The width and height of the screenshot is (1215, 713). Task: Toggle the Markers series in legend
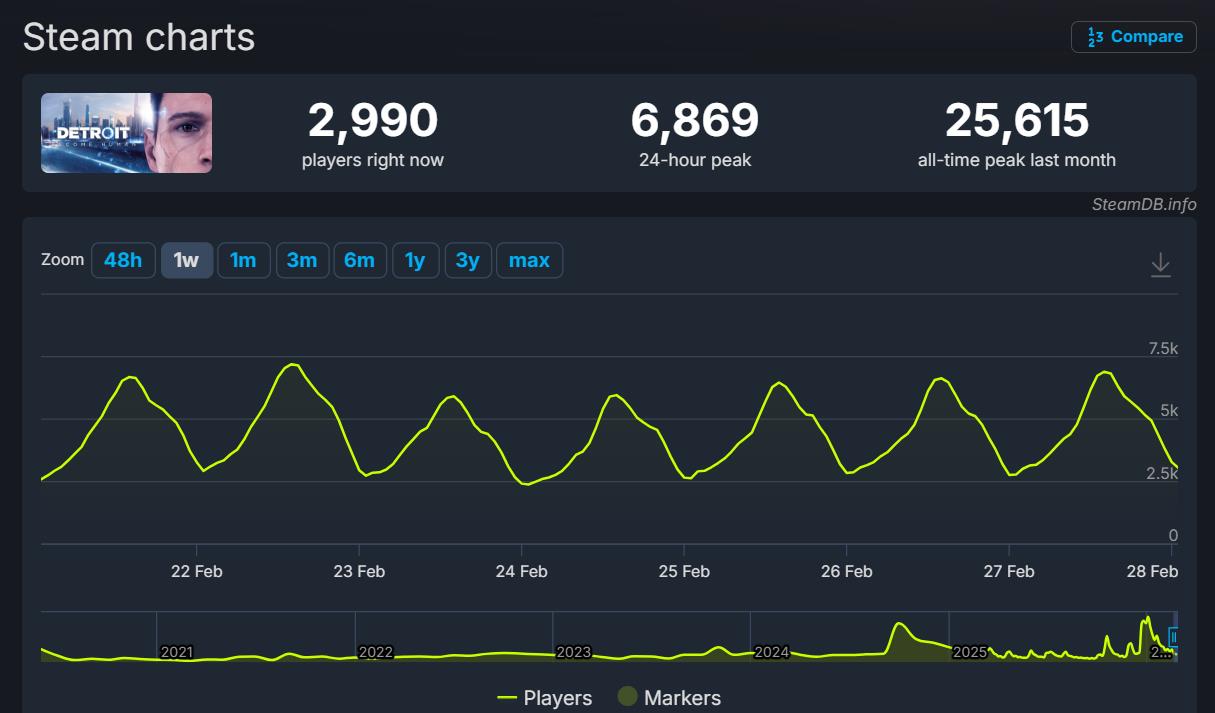(682, 698)
